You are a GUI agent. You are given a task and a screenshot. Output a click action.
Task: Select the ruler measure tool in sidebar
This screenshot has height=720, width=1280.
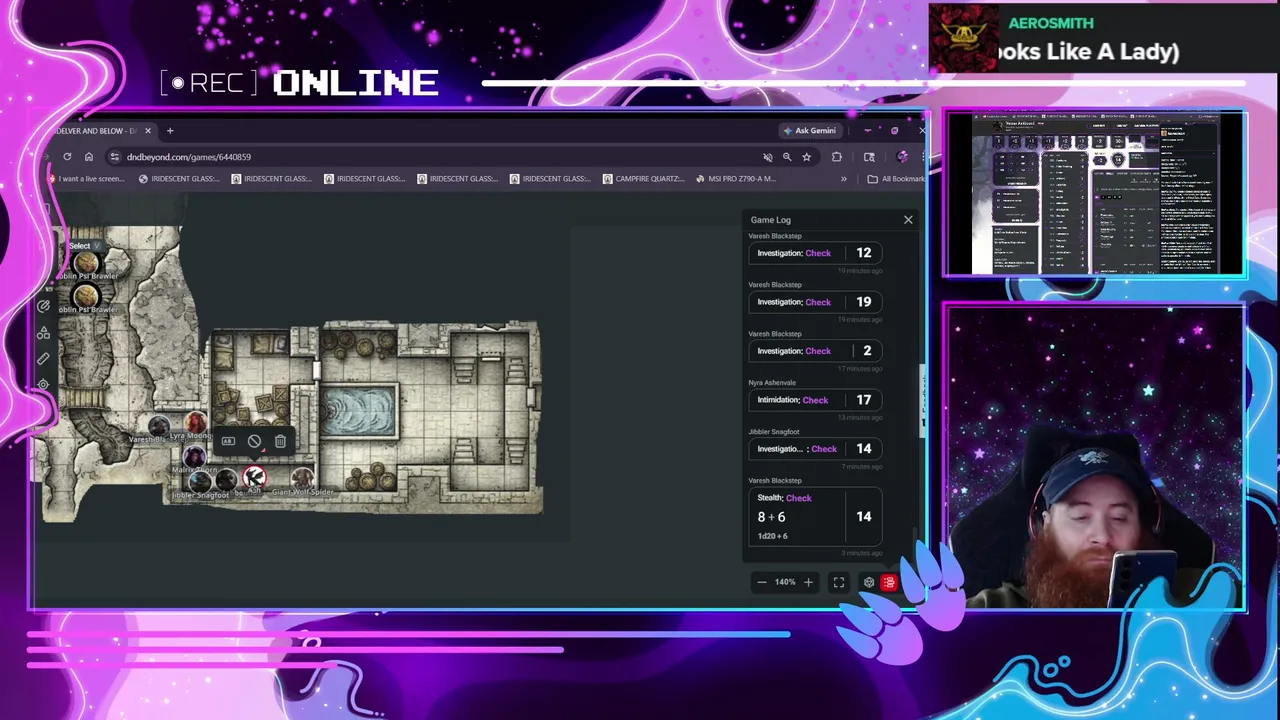pyautogui.click(x=43, y=358)
